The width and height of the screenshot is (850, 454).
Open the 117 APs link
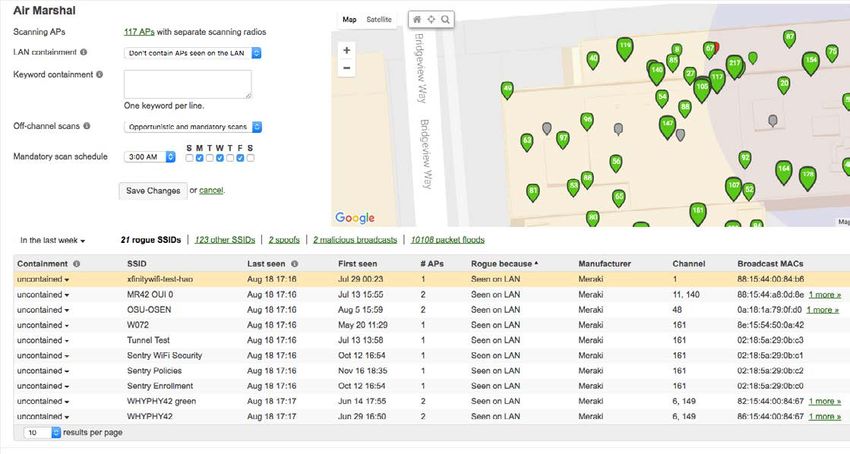pyautogui.click(x=139, y=32)
